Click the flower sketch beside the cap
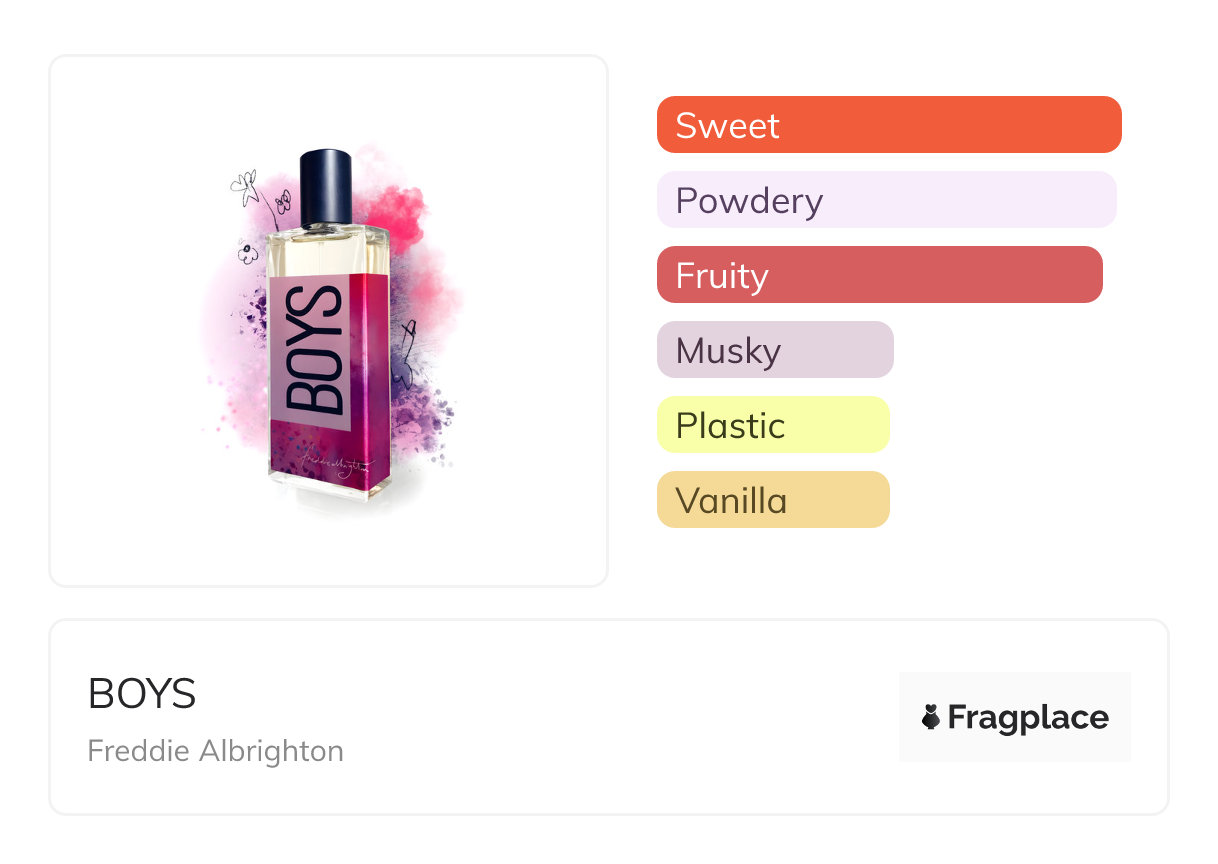Screen dimensions: 1218x864 (x=245, y=186)
